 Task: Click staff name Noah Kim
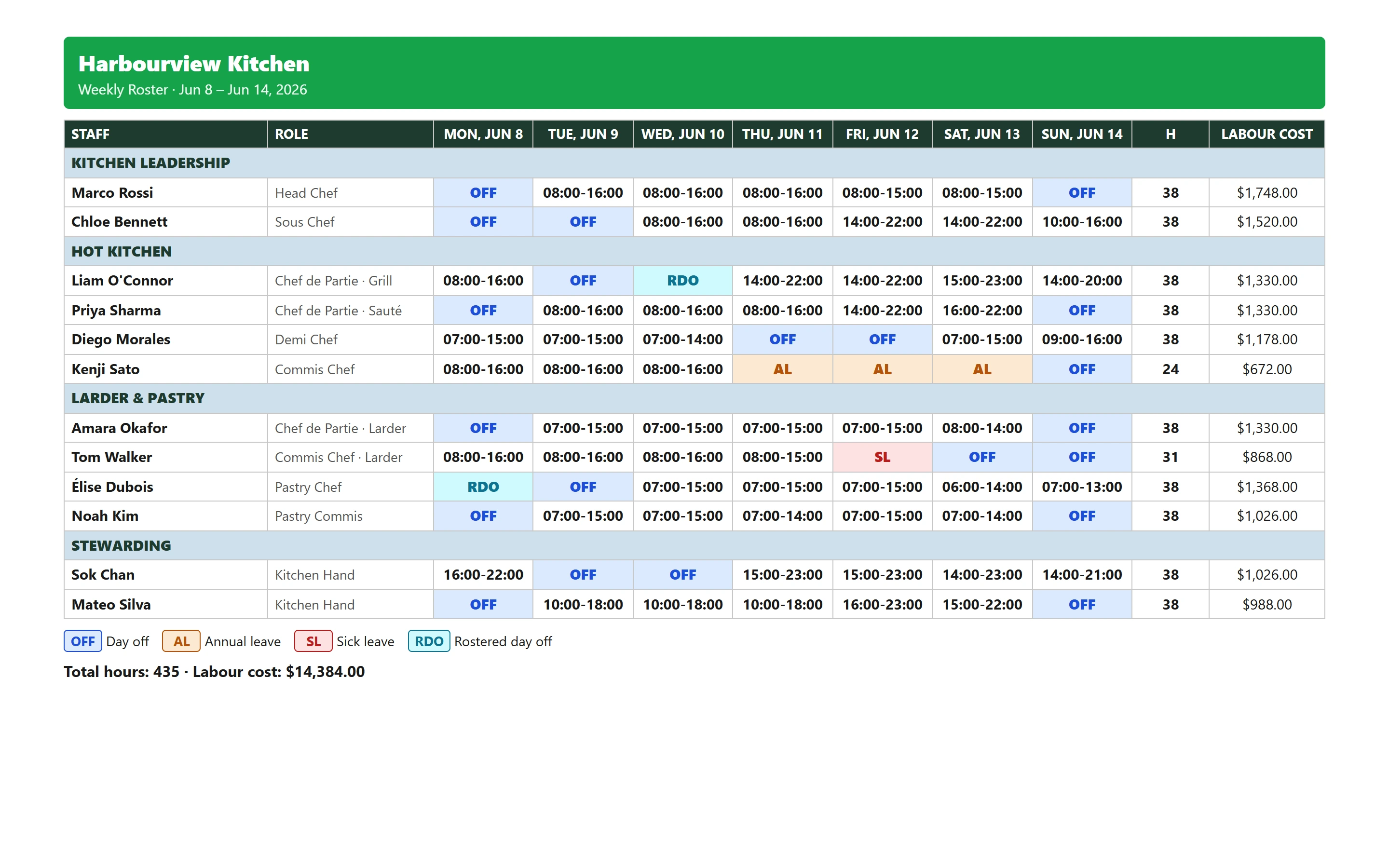click(x=105, y=515)
